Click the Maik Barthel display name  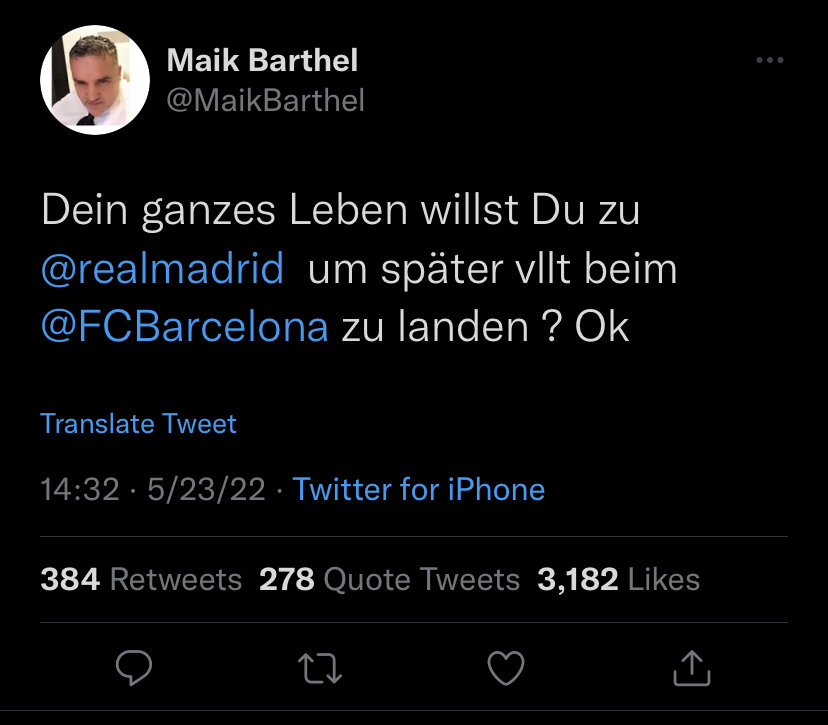tap(262, 60)
